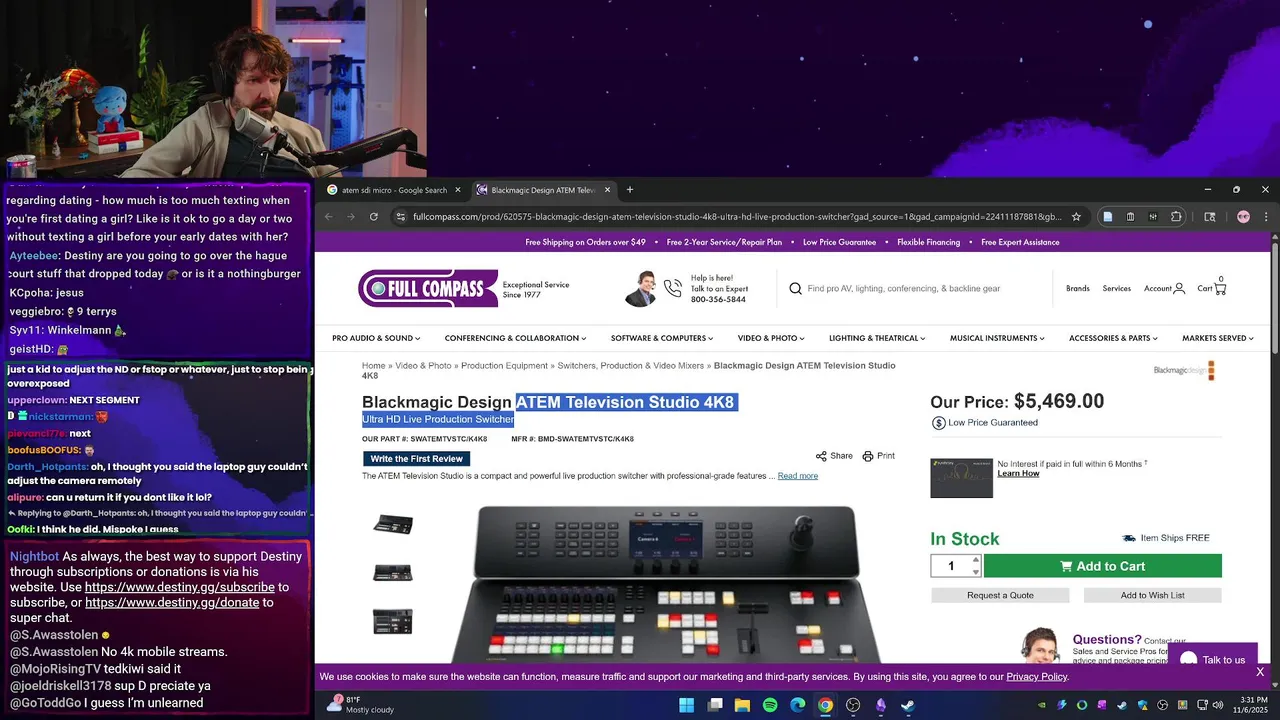Click the site info icon in address bar
This screenshot has width=1280, height=720.
[x=400, y=216]
